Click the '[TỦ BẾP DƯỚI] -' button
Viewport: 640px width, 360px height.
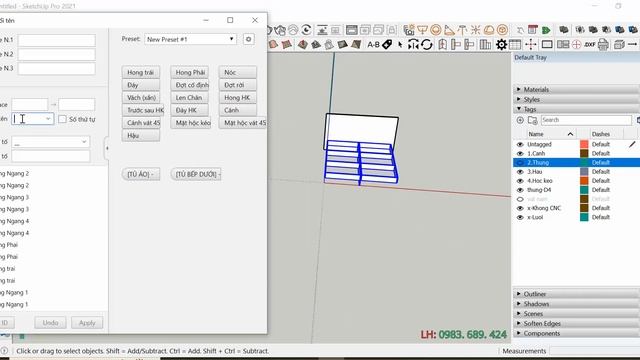196,174
